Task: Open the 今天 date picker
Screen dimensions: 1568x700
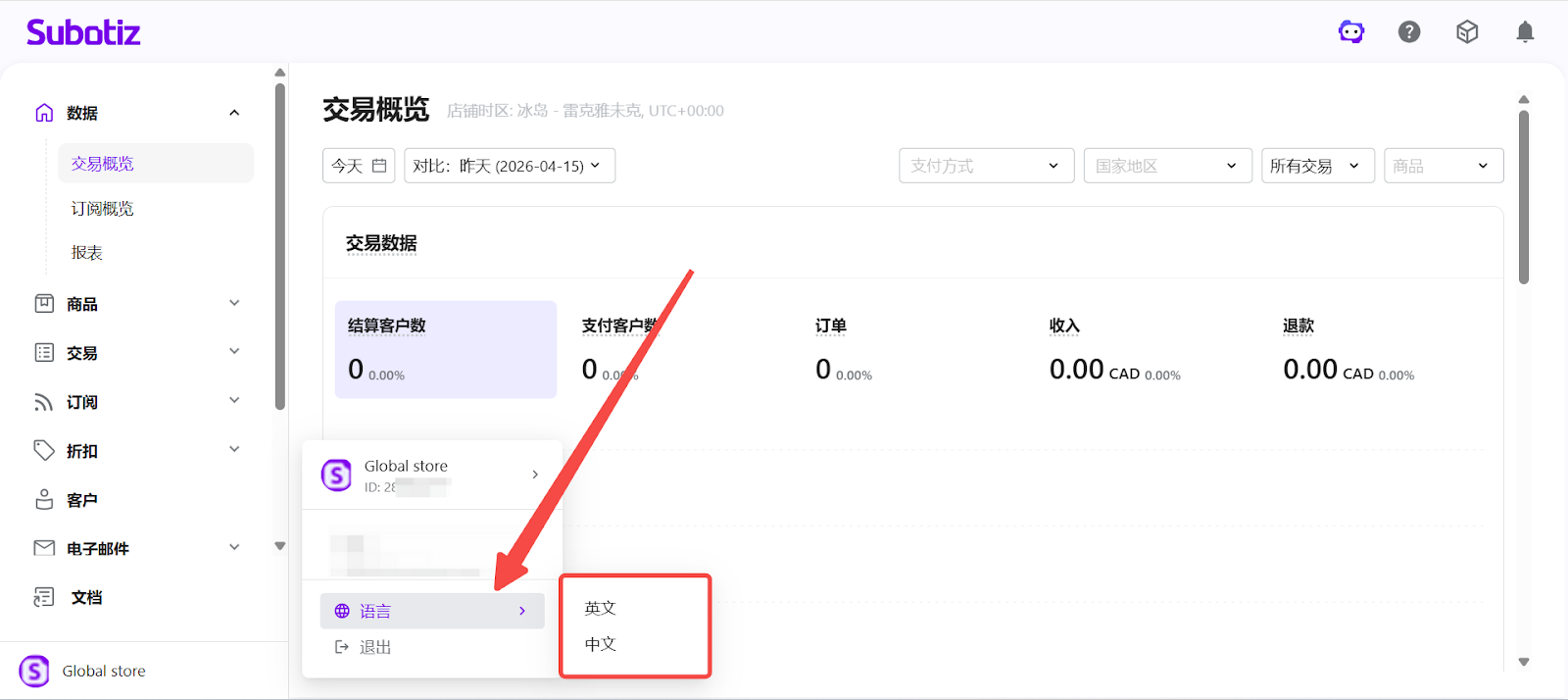Action: (x=359, y=166)
